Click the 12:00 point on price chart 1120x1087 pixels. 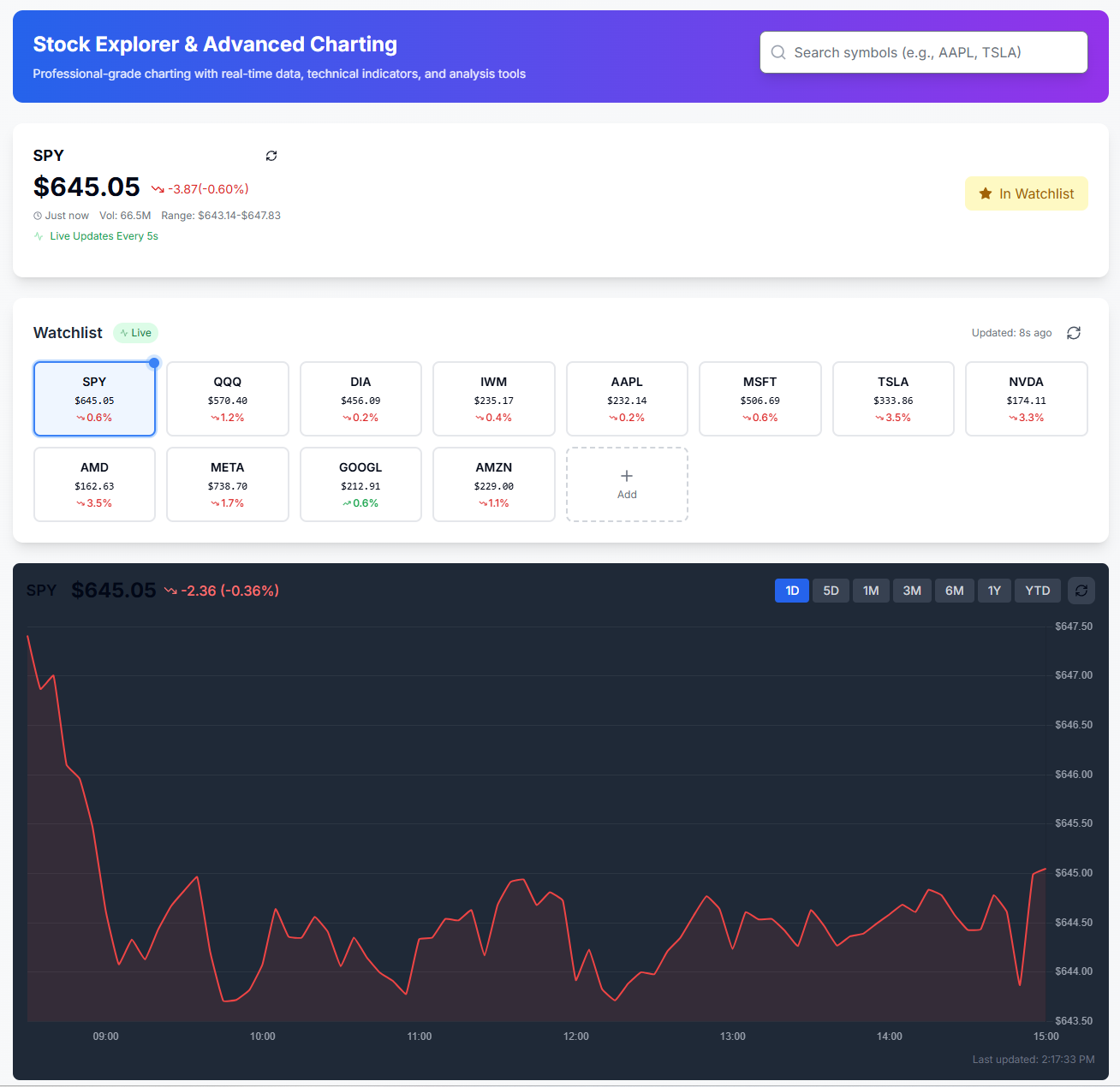click(x=576, y=979)
